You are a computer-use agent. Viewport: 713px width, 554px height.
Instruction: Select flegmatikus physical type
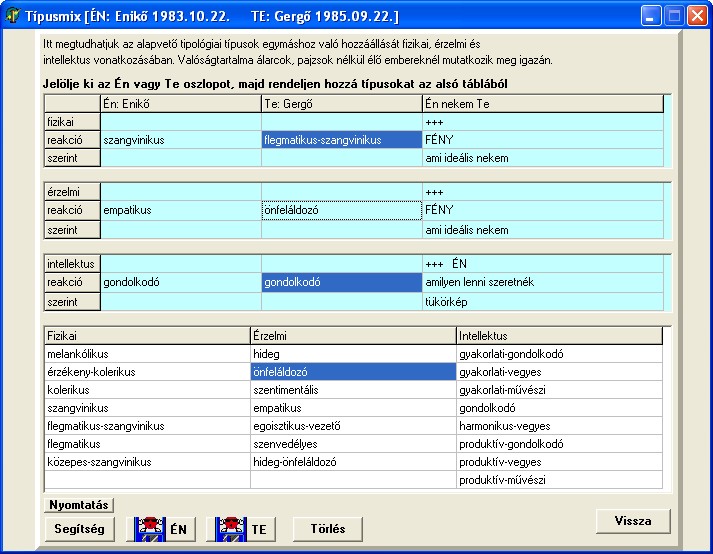(147, 444)
